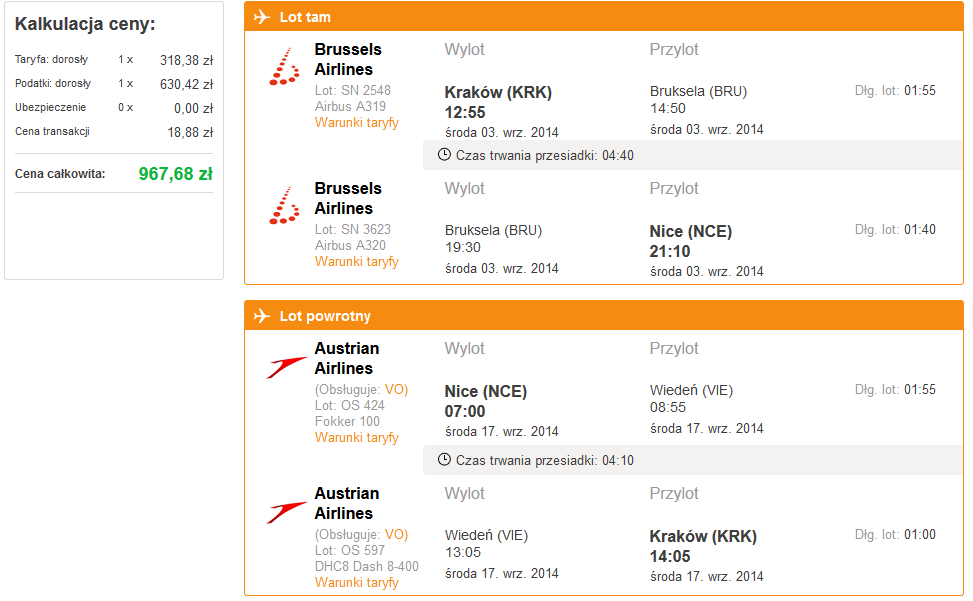
Task: Select the Lot powrotny header bar
Action: pos(604,316)
